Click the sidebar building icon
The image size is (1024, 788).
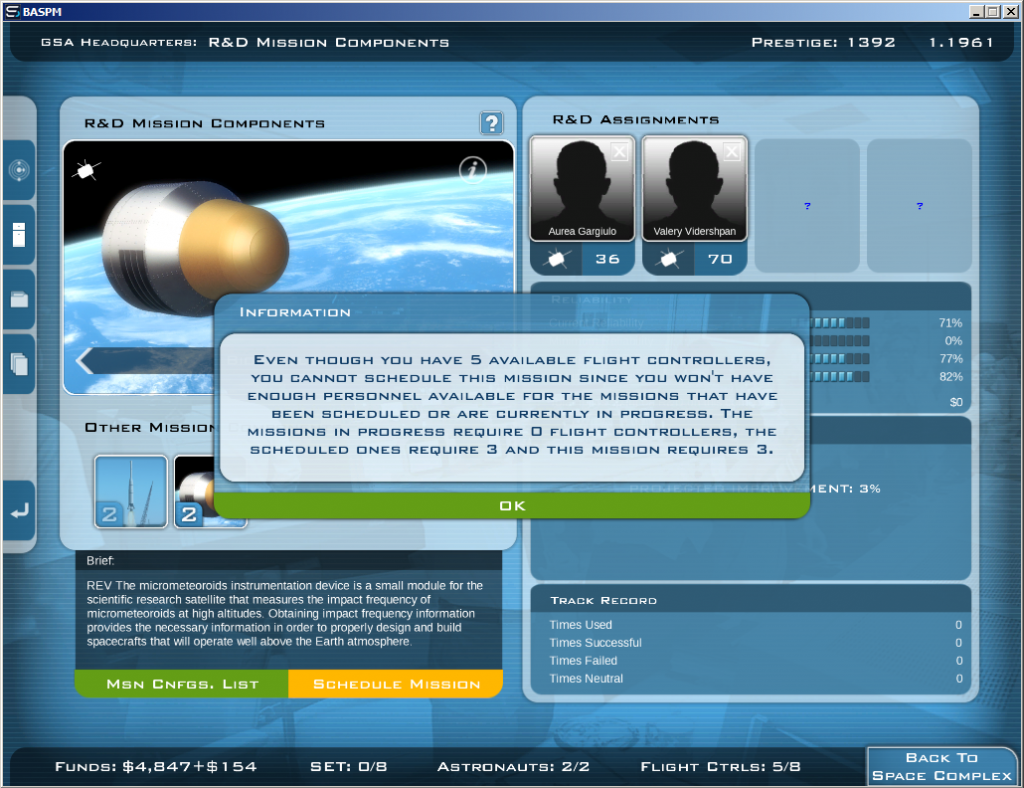[19, 235]
